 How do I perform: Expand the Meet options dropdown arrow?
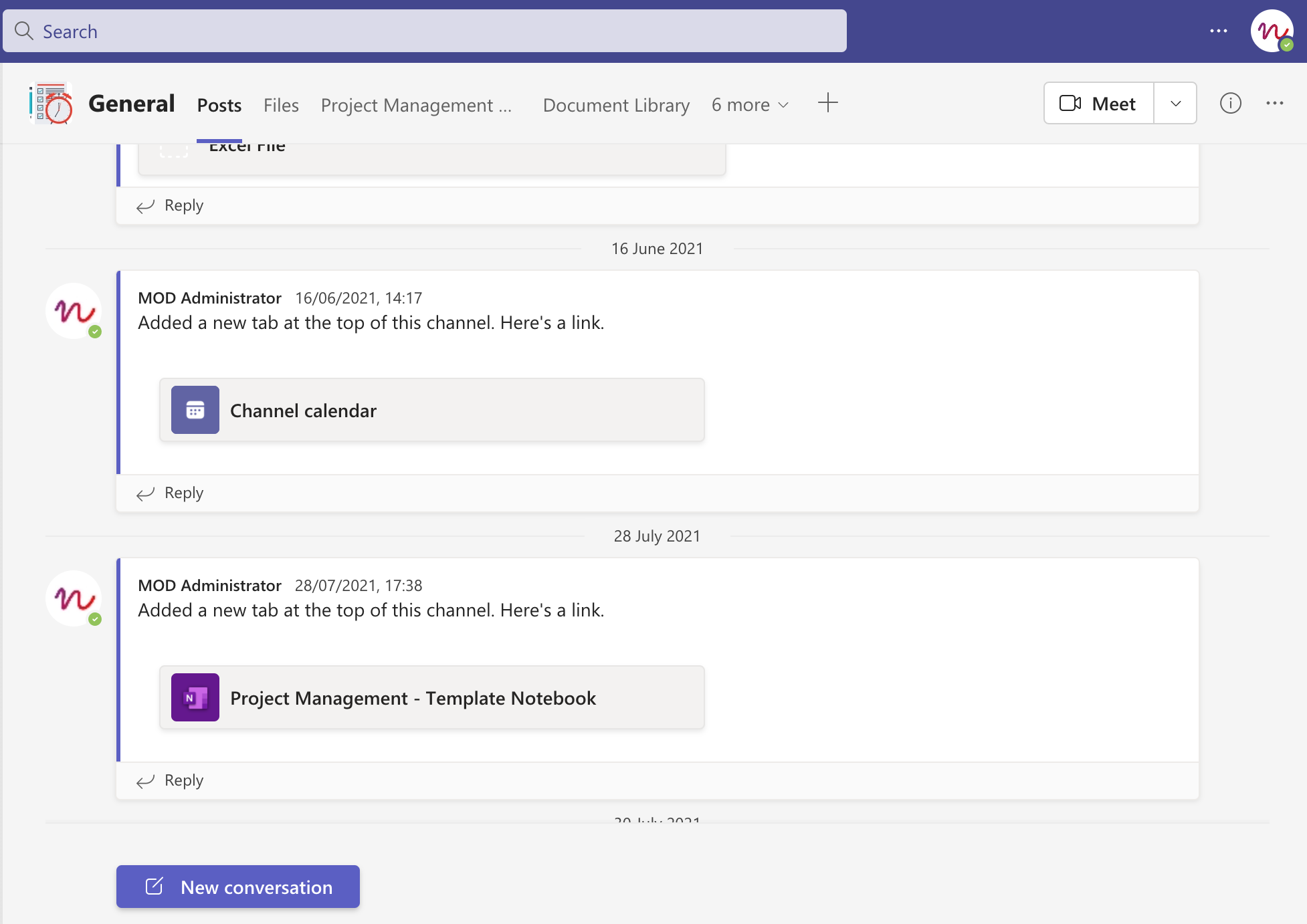point(1175,104)
